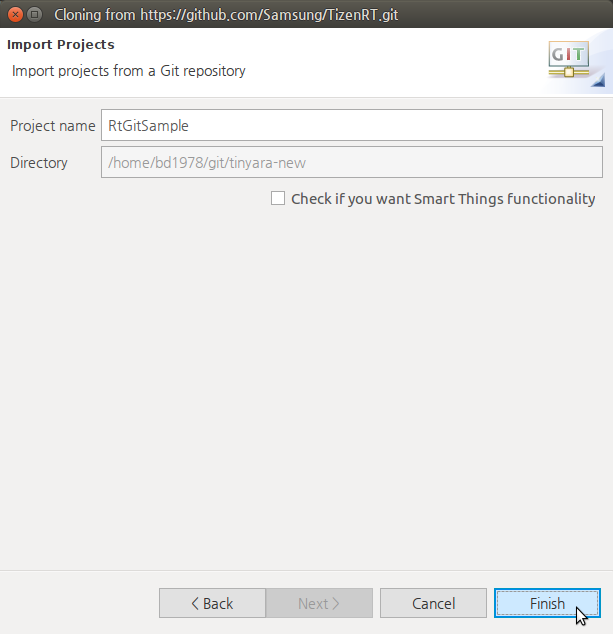The width and height of the screenshot is (613, 634).
Task: Click the right chevron on Next button
Action: click(336, 603)
